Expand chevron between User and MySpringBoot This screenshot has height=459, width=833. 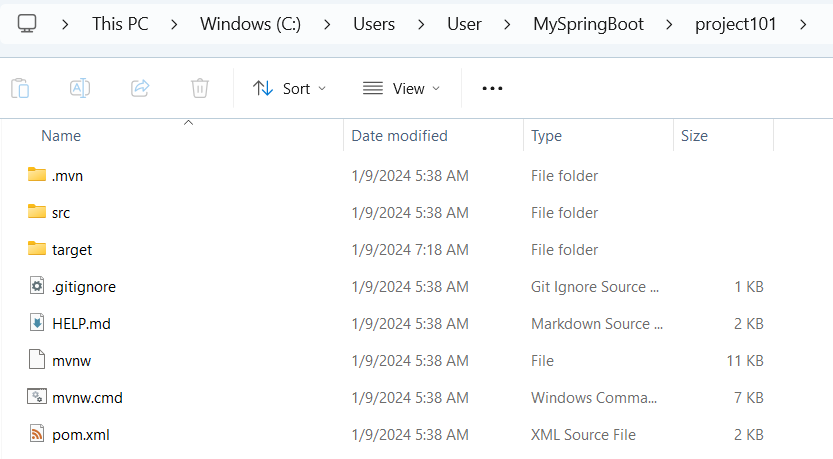(507, 24)
